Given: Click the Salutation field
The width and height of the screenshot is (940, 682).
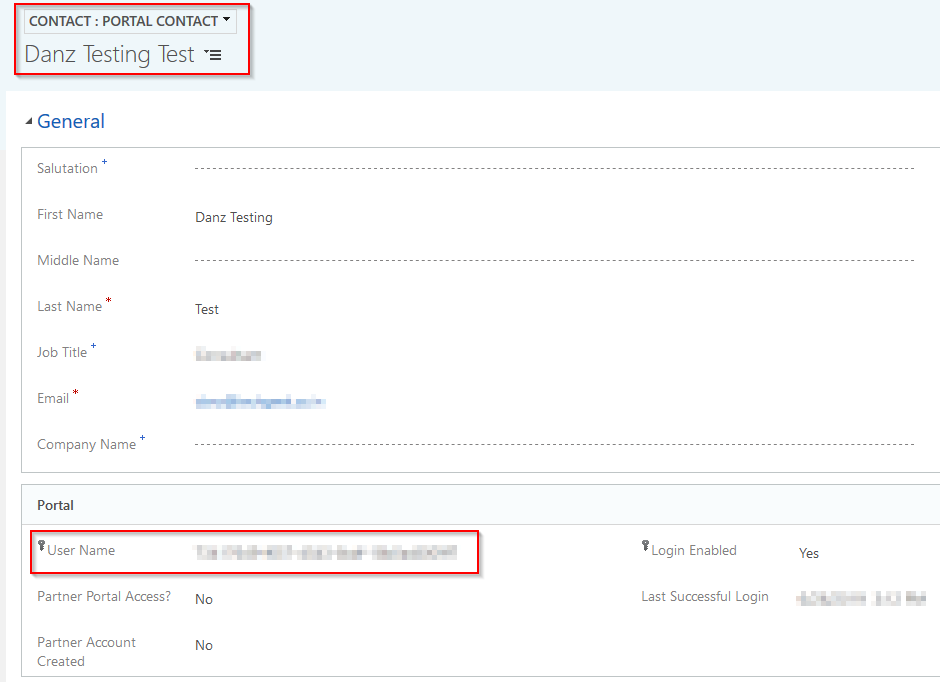Looking at the screenshot, I should point(553,168).
